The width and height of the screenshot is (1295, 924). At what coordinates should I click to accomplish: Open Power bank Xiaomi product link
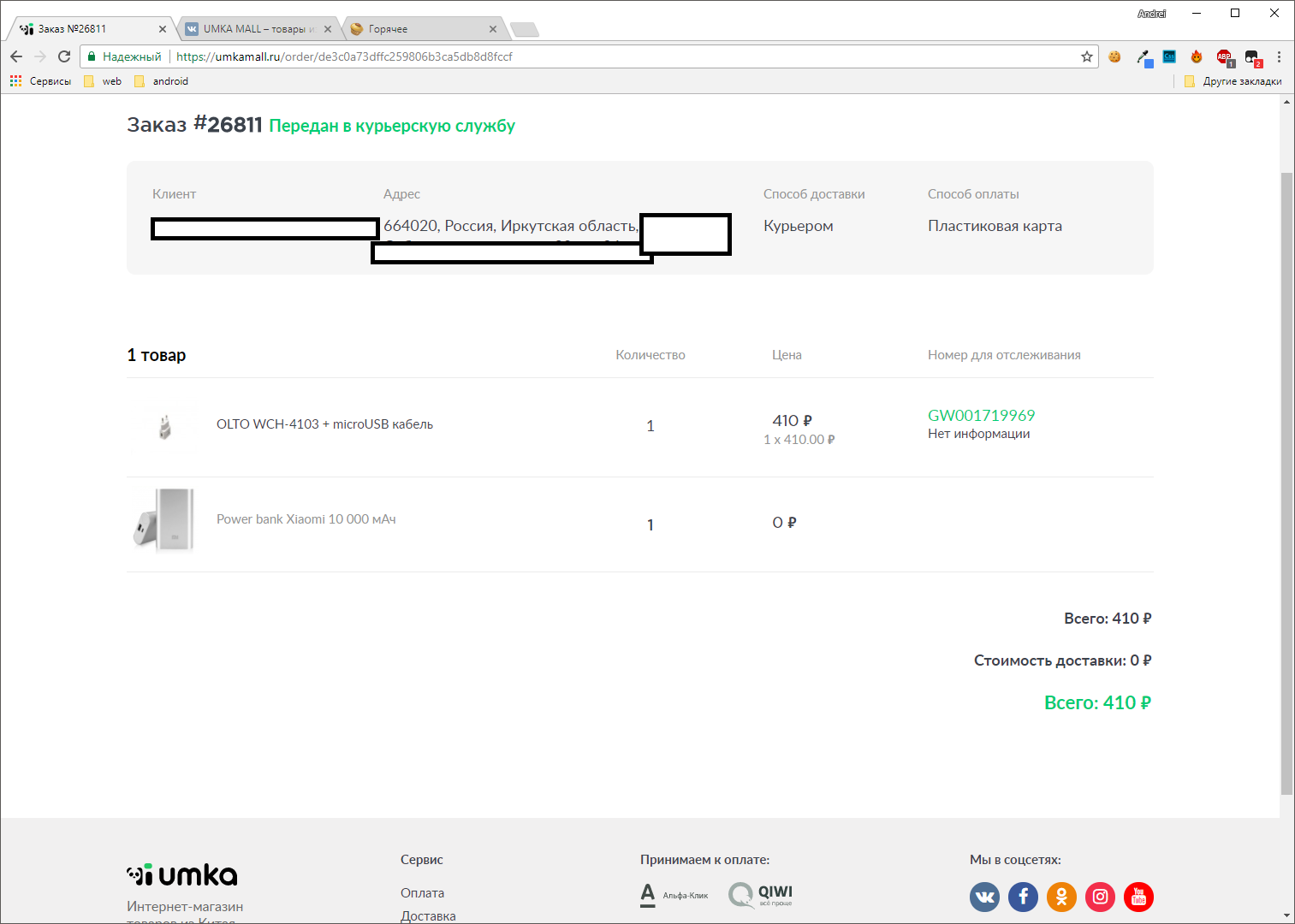pos(306,519)
